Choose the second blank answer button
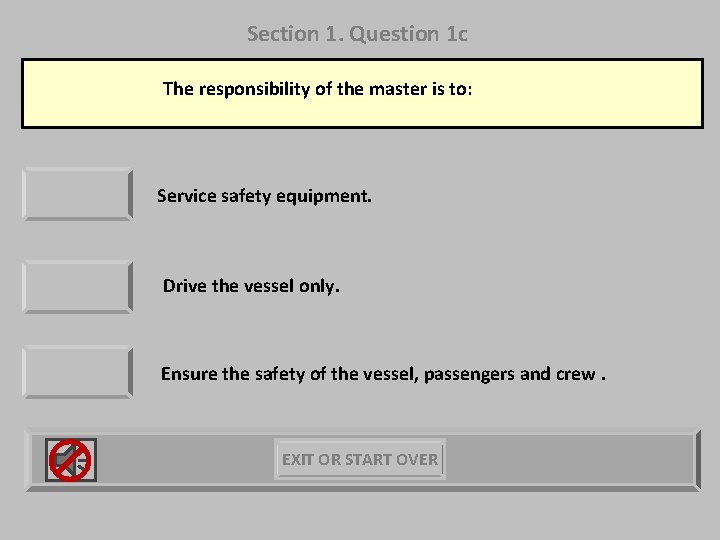 coord(77,286)
